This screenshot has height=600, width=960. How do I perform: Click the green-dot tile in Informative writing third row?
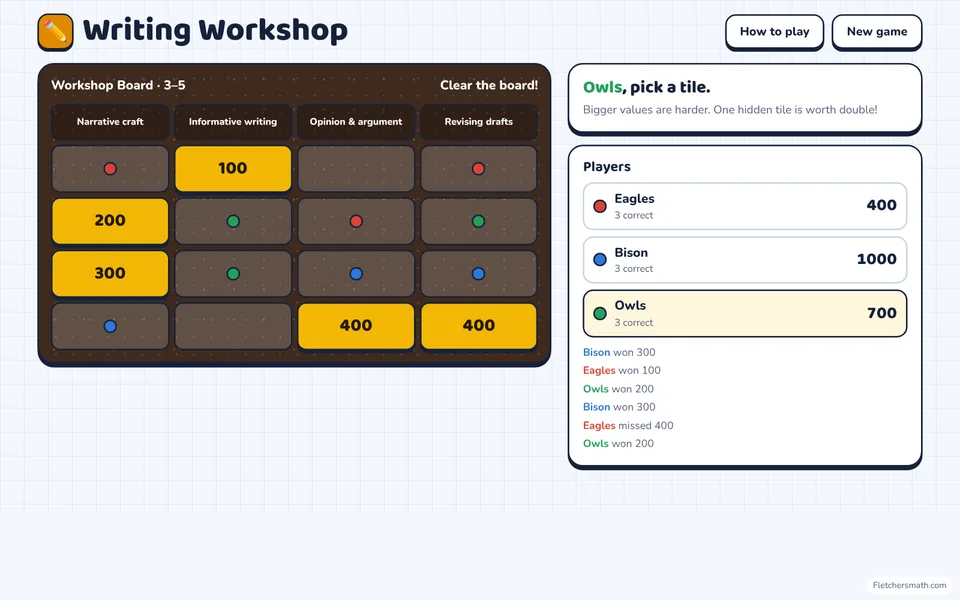tap(233, 273)
